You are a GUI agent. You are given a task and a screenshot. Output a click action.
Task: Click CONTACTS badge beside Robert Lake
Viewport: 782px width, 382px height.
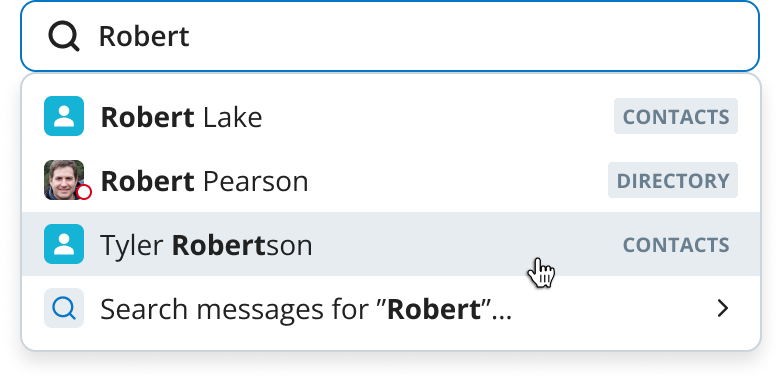click(x=676, y=116)
